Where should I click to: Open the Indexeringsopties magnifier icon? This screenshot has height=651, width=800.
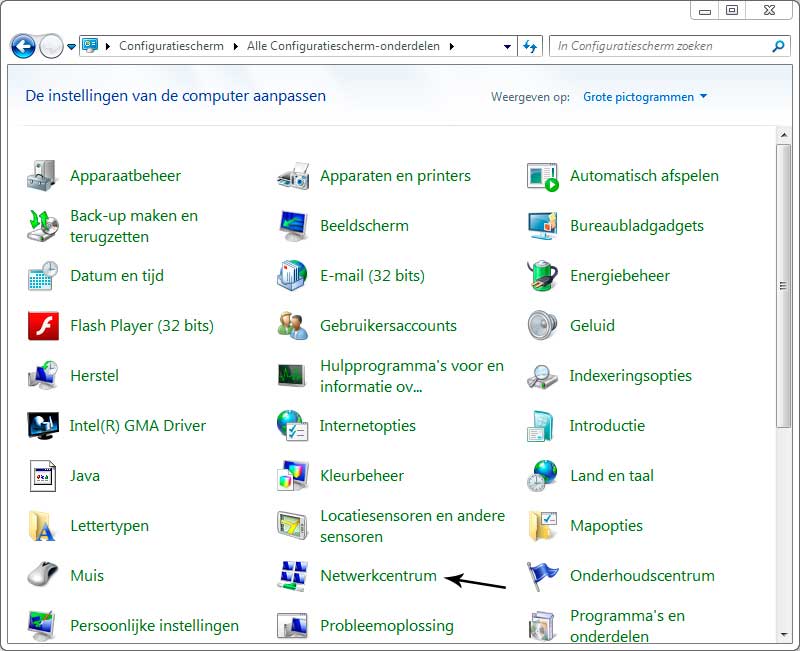[542, 377]
